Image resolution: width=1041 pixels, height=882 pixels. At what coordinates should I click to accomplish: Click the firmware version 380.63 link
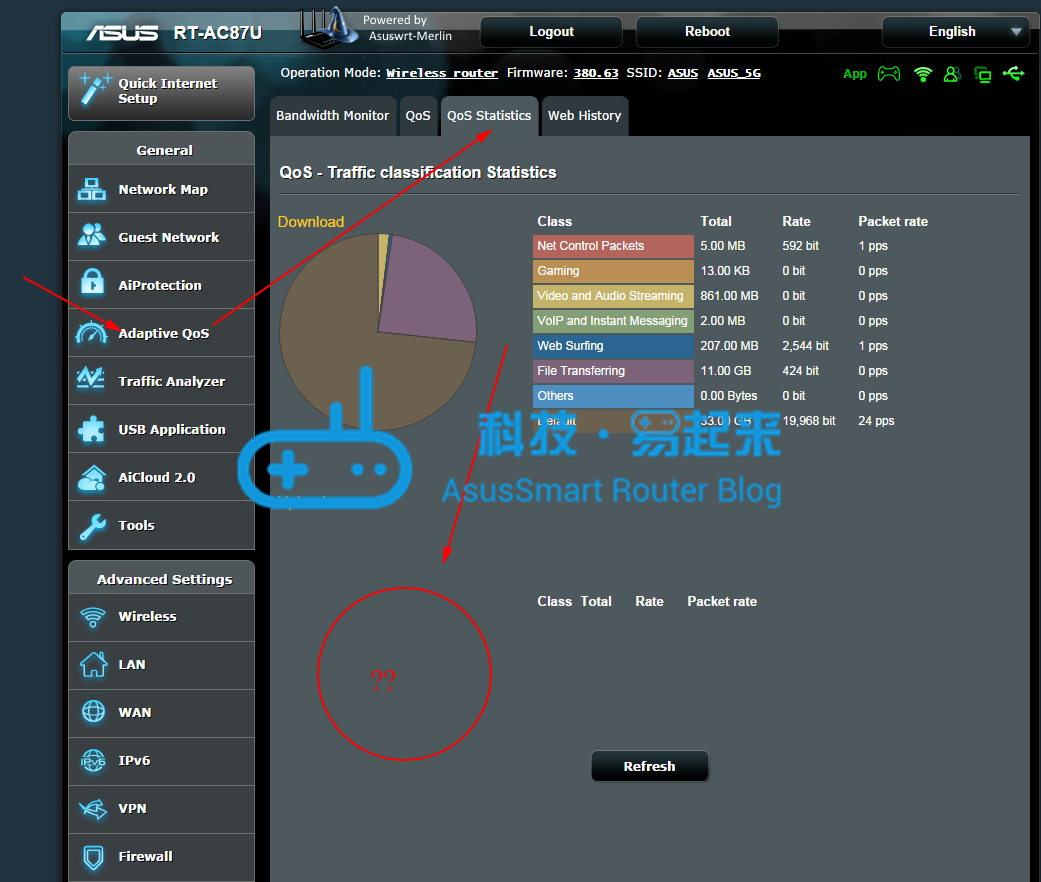tap(596, 73)
